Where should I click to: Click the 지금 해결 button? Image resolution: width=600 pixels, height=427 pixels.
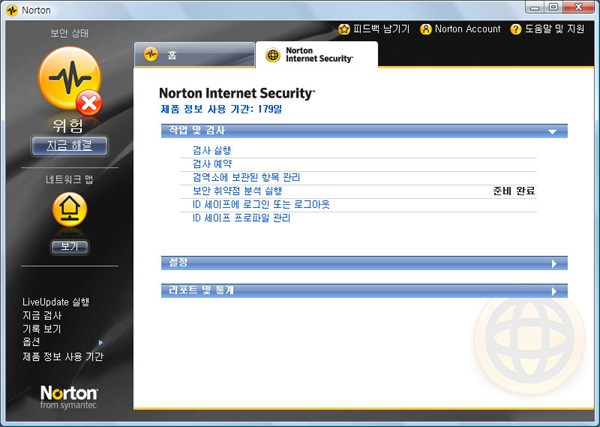(69, 146)
